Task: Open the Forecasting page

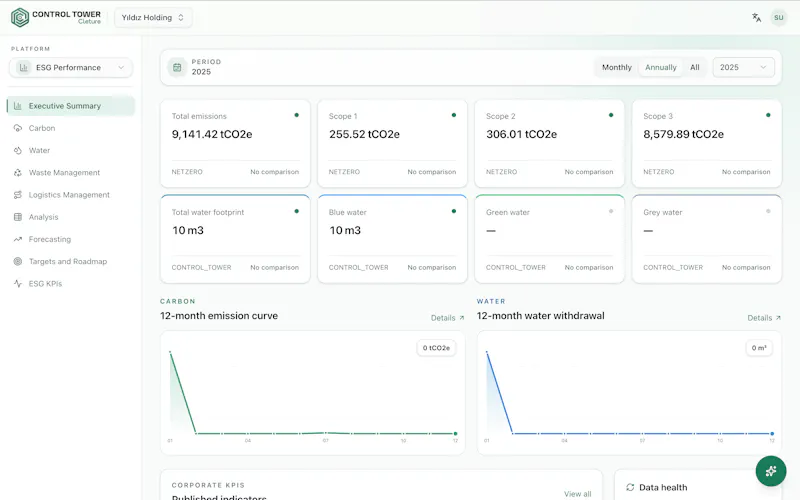Action: click(71, 239)
